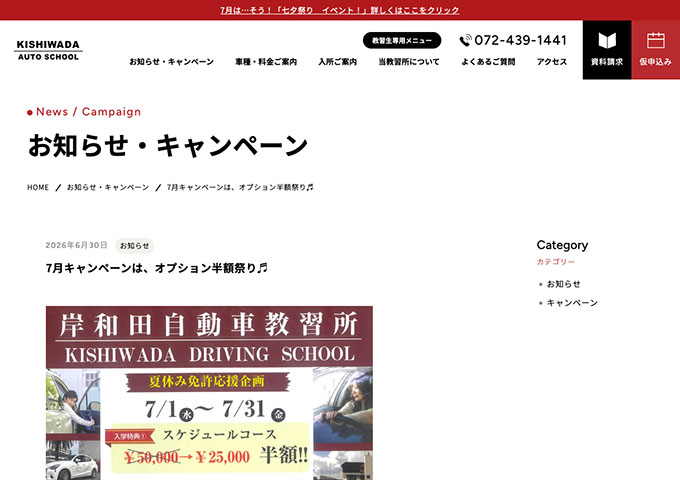
Task: Filter by お知らせ category in sidebar
Action: 563,284
